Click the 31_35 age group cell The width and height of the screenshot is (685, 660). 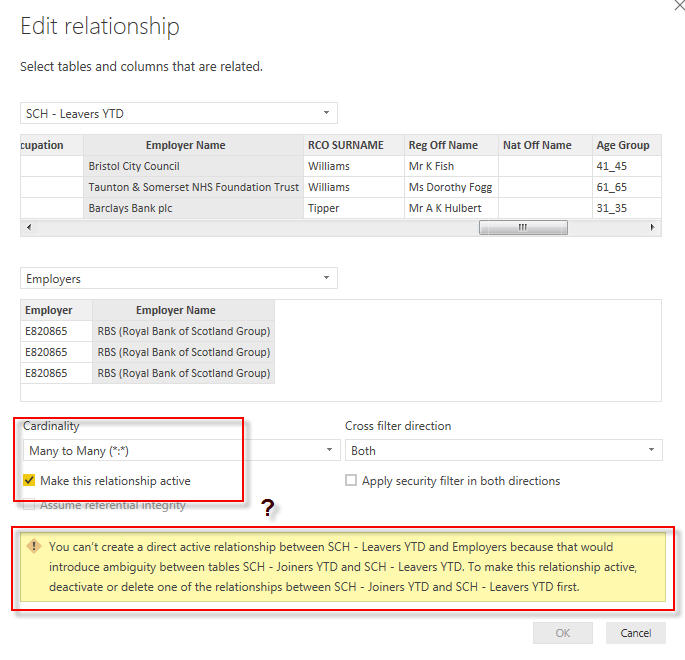pos(626,208)
